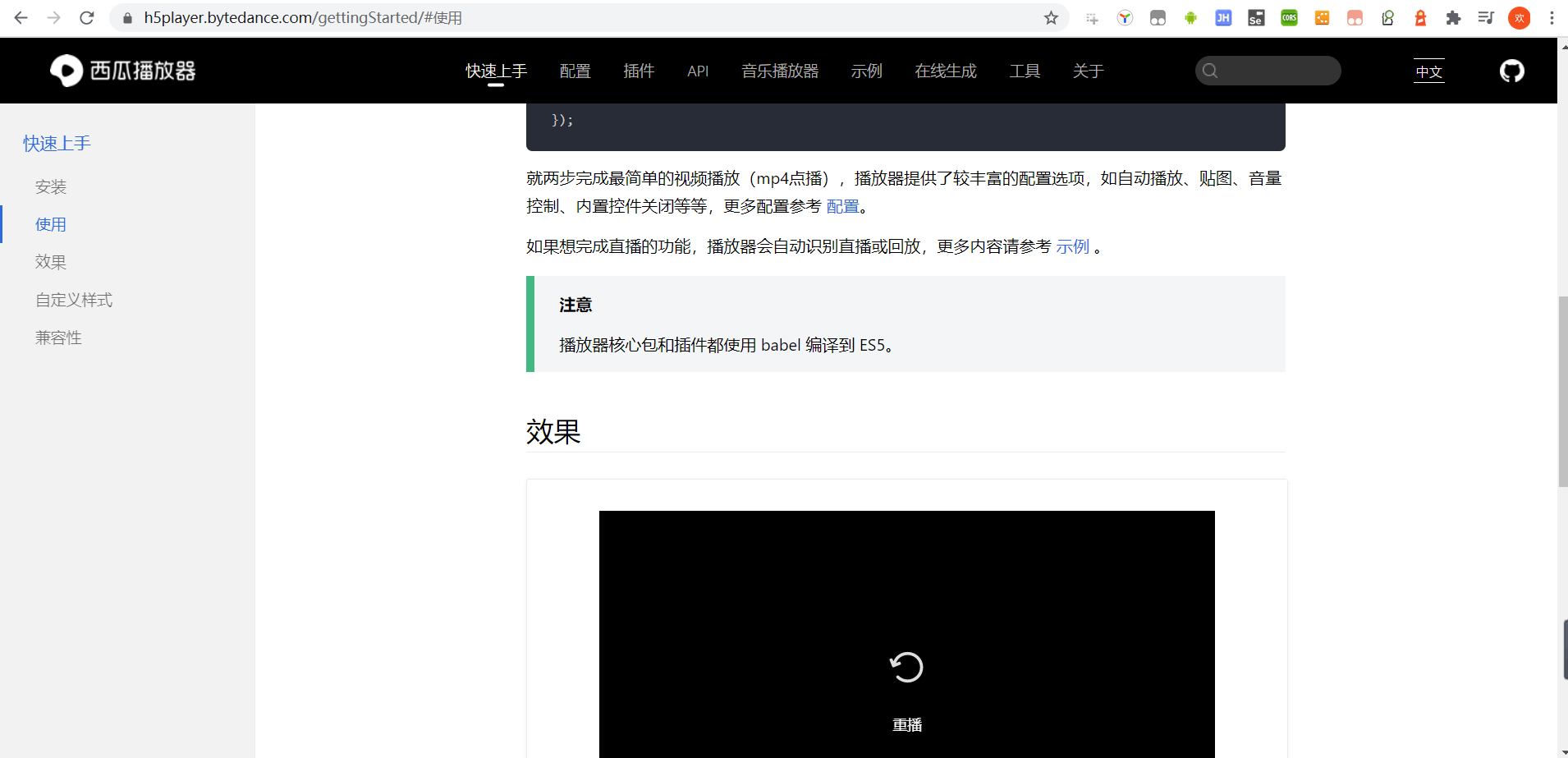Click the Xigua Player logo

[x=121, y=70]
